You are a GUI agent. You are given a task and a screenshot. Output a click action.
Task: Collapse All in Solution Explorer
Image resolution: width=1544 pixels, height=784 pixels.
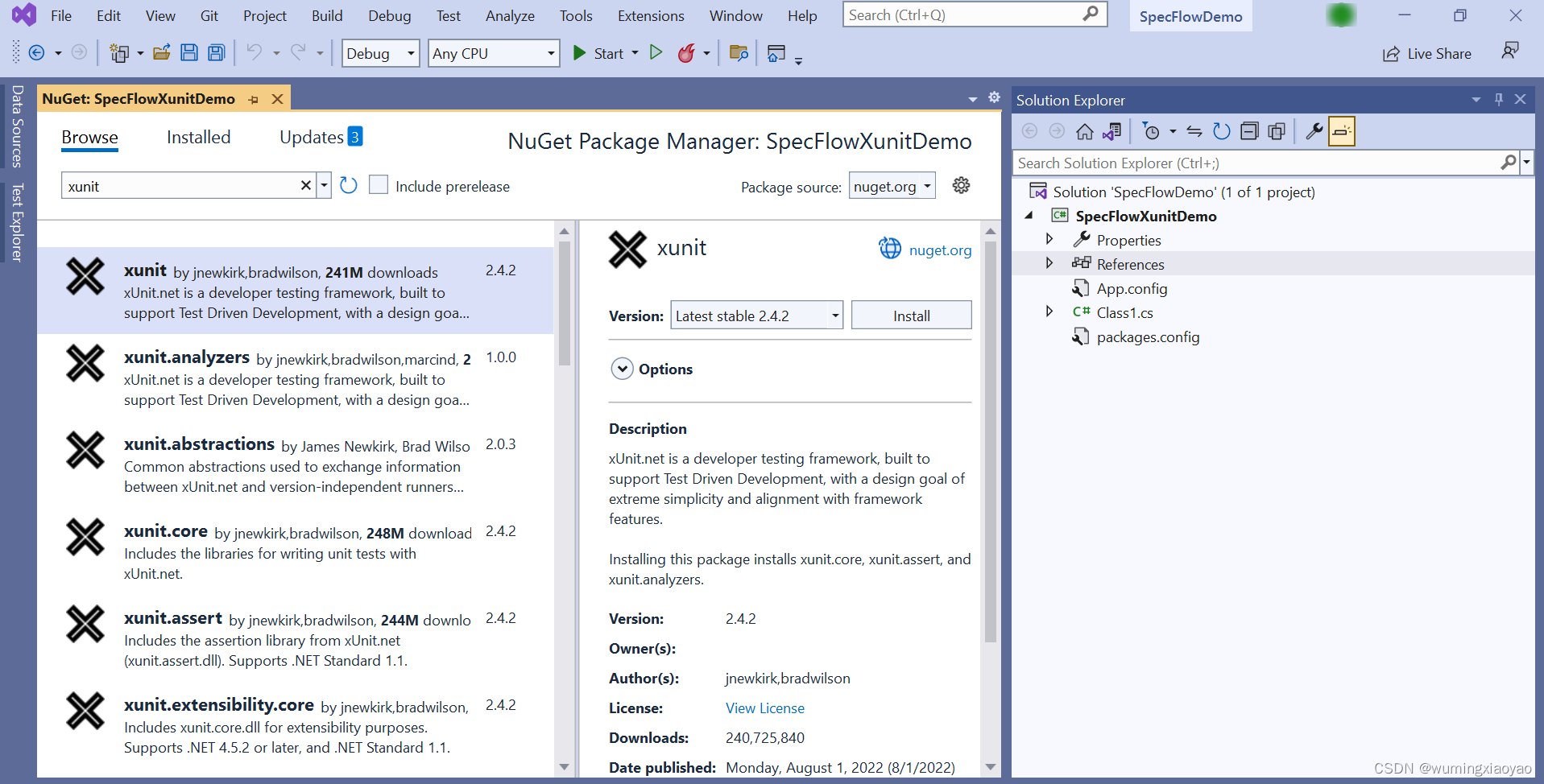click(1249, 131)
